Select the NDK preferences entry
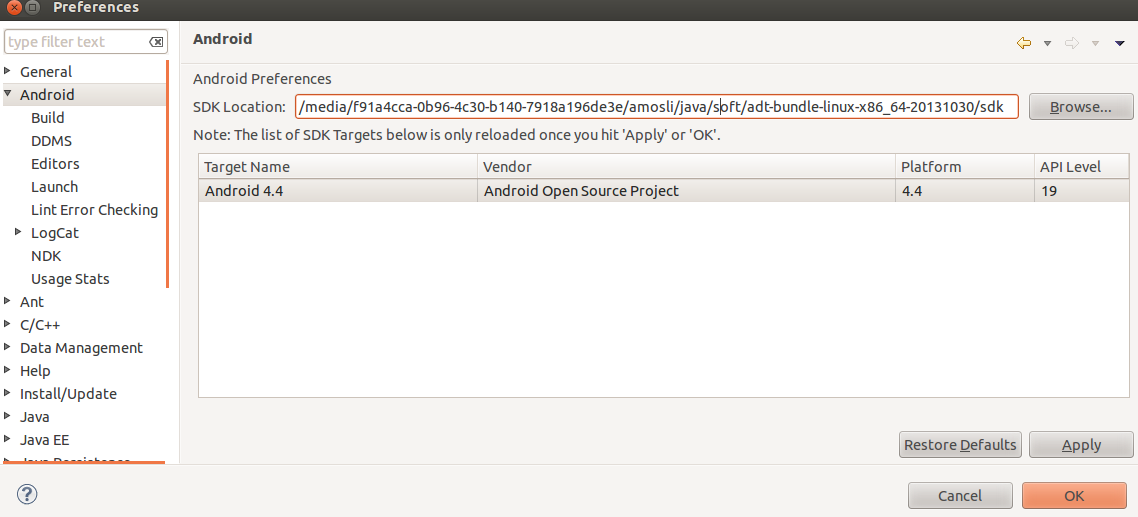Screen dimensions: 1138x517 46,256
